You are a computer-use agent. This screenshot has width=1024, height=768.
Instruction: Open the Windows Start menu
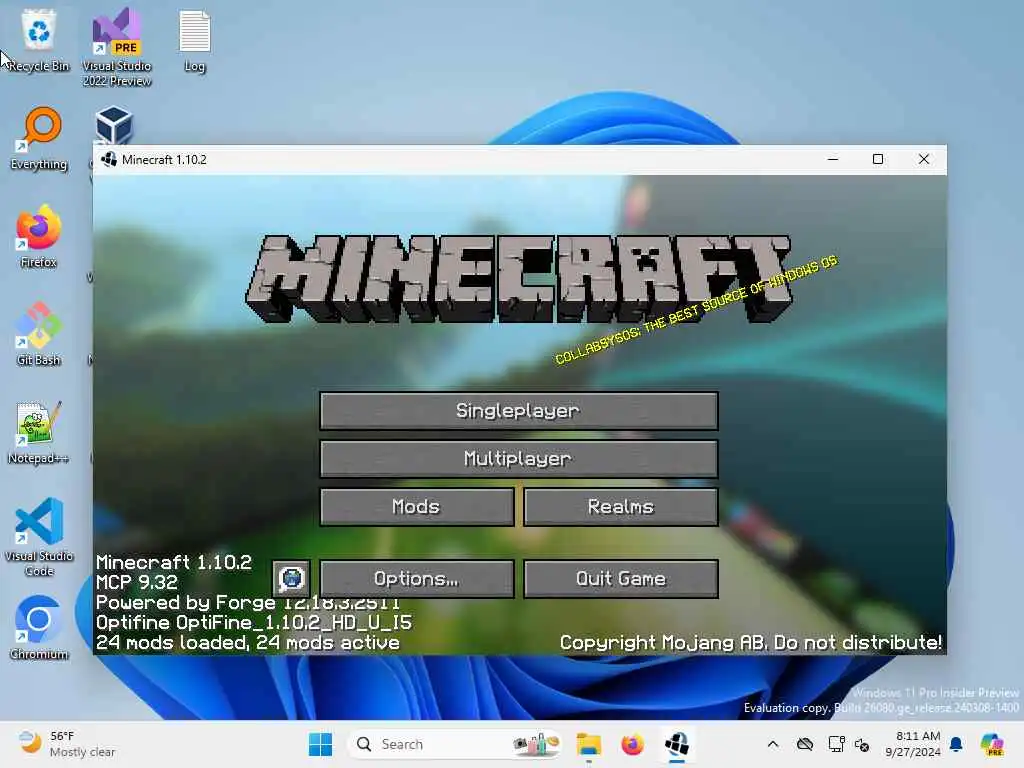(321, 744)
